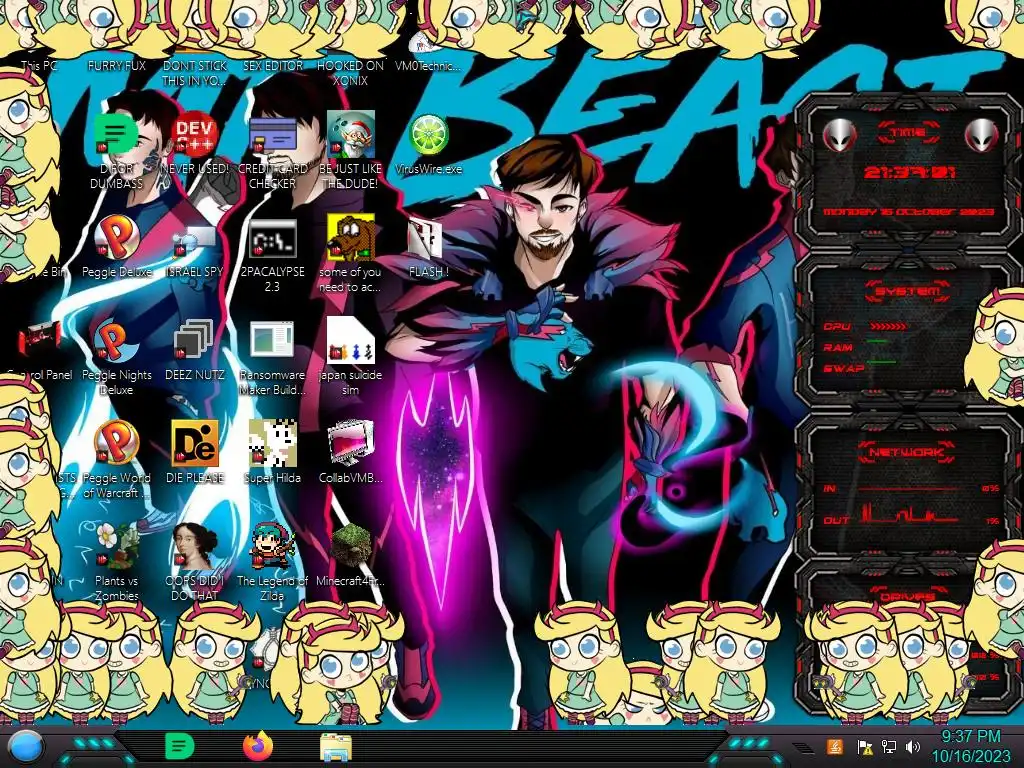Select the DEEZ NUTZ stacked-windows icon

click(x=195, y=341)
